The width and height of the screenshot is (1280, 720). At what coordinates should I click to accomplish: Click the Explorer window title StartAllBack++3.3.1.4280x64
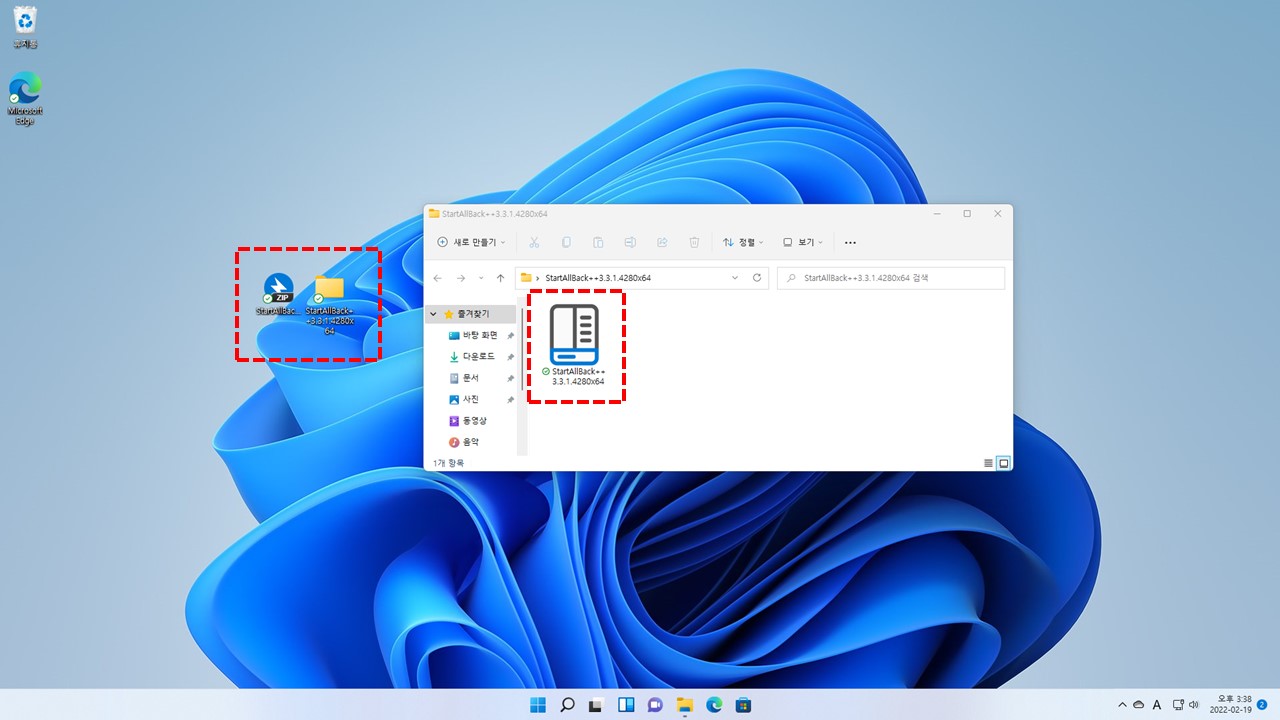(x=494, y=213)
